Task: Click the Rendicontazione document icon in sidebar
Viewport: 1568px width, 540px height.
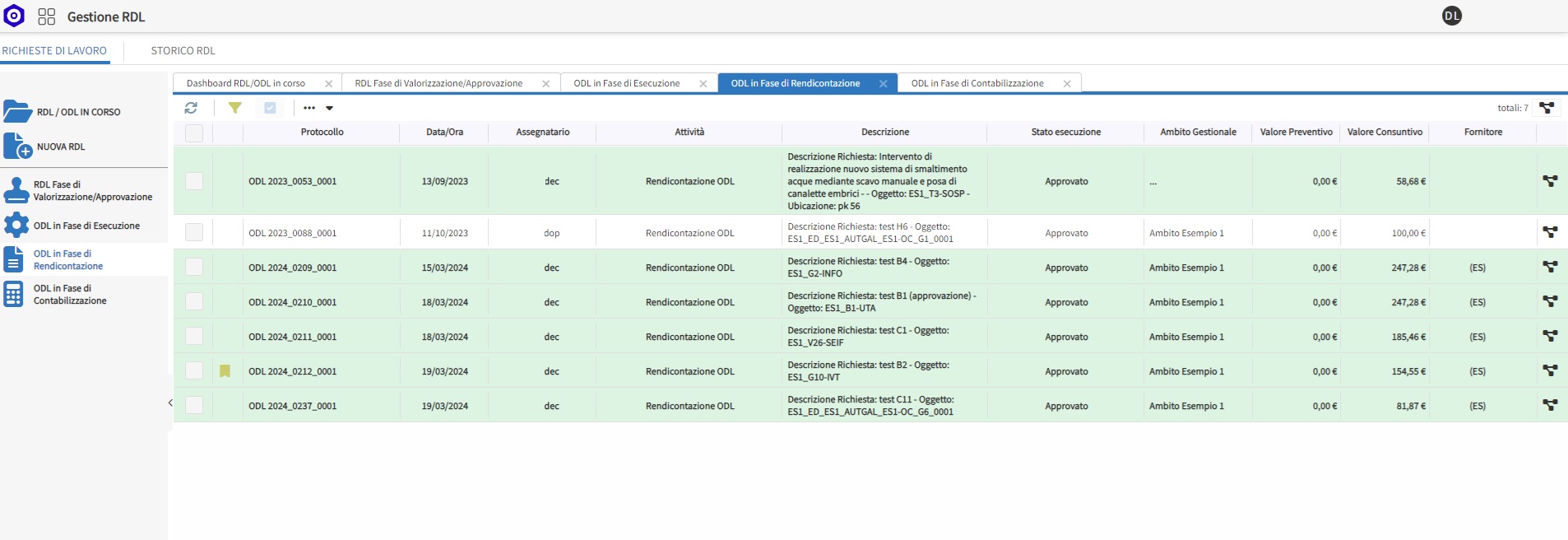Action: coord(13,259)
